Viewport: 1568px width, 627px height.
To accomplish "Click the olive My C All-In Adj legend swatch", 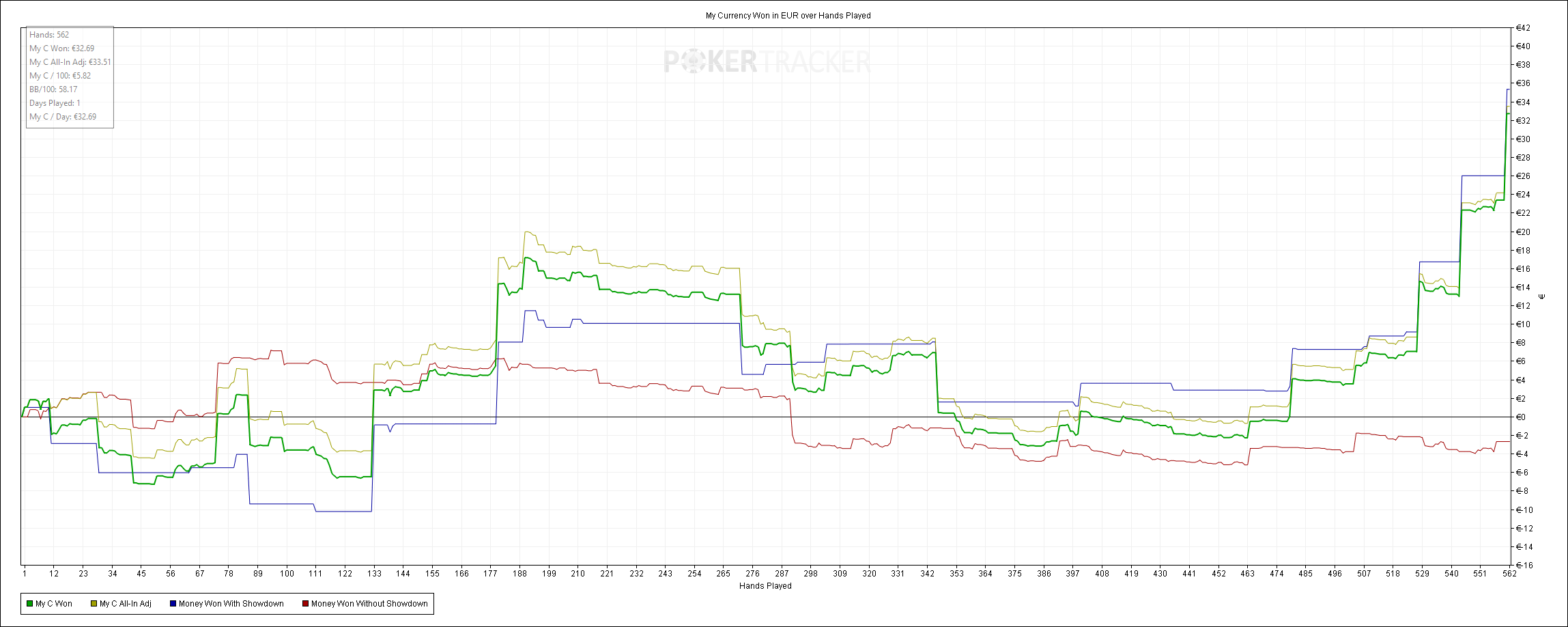I will pyautogui.click(x=94, y=604).
